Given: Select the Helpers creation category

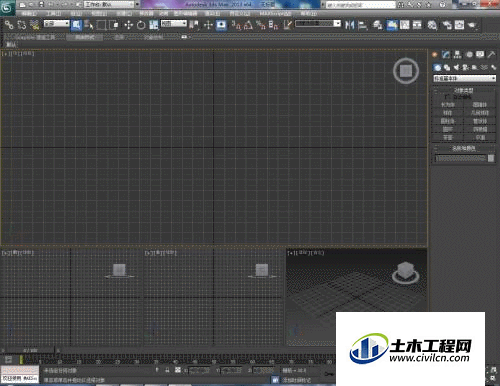Looking at the screenshot, I should coord(475,67).
